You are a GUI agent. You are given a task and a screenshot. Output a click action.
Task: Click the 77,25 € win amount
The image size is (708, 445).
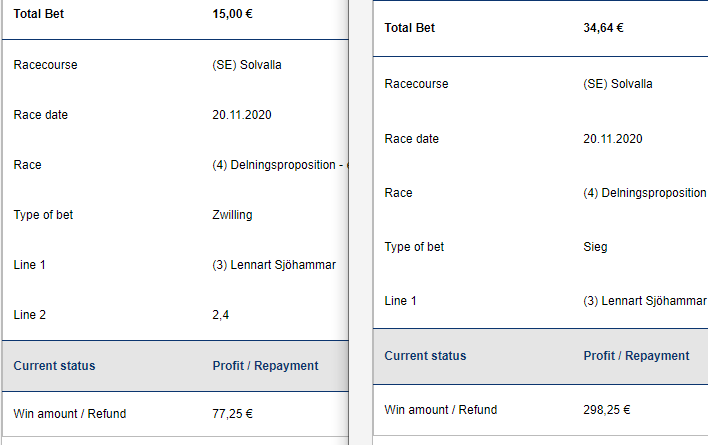232,414
